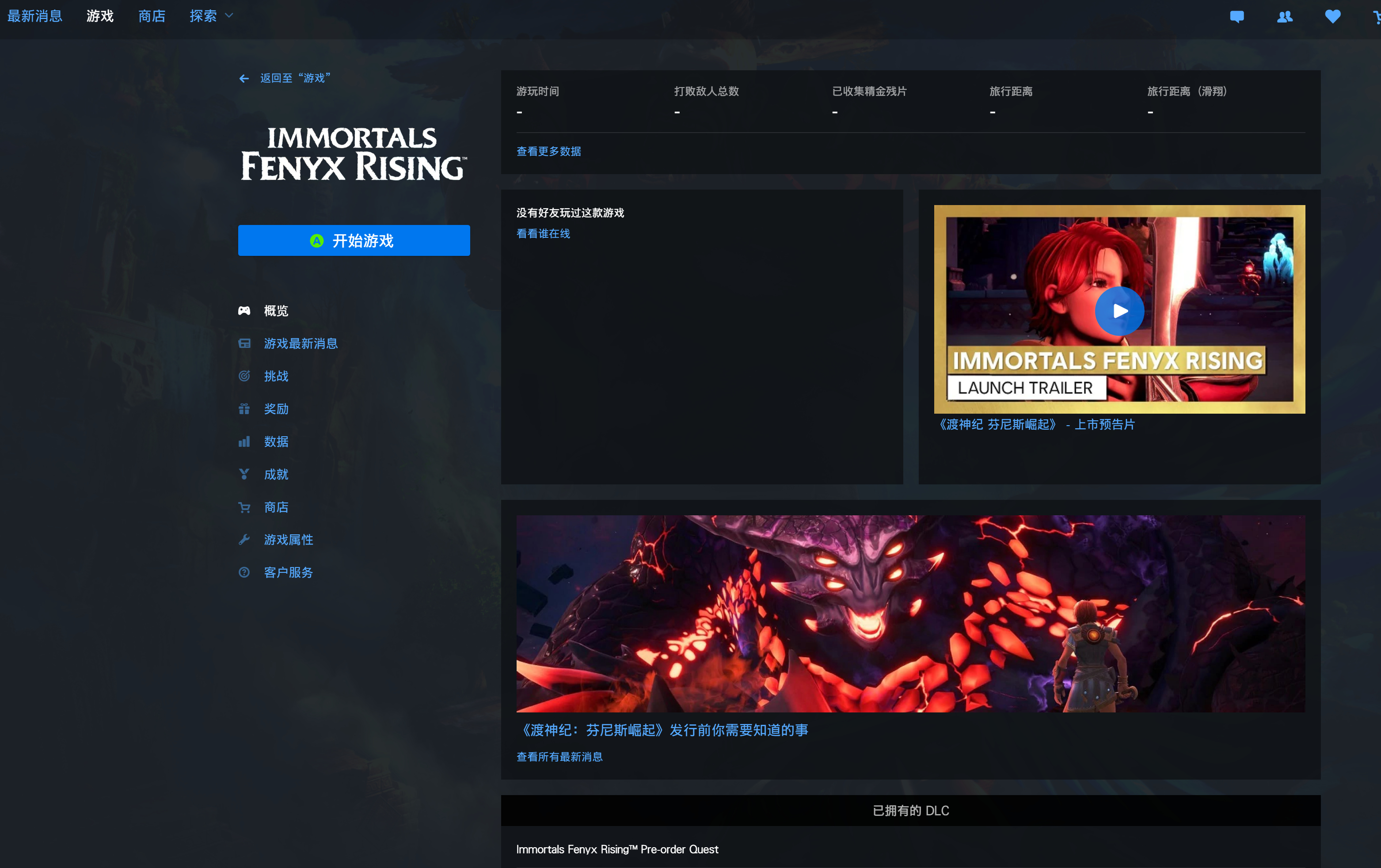Select 游戏 in top navigation
Screen dimensions: 1381x868
[x=100, y=16]
